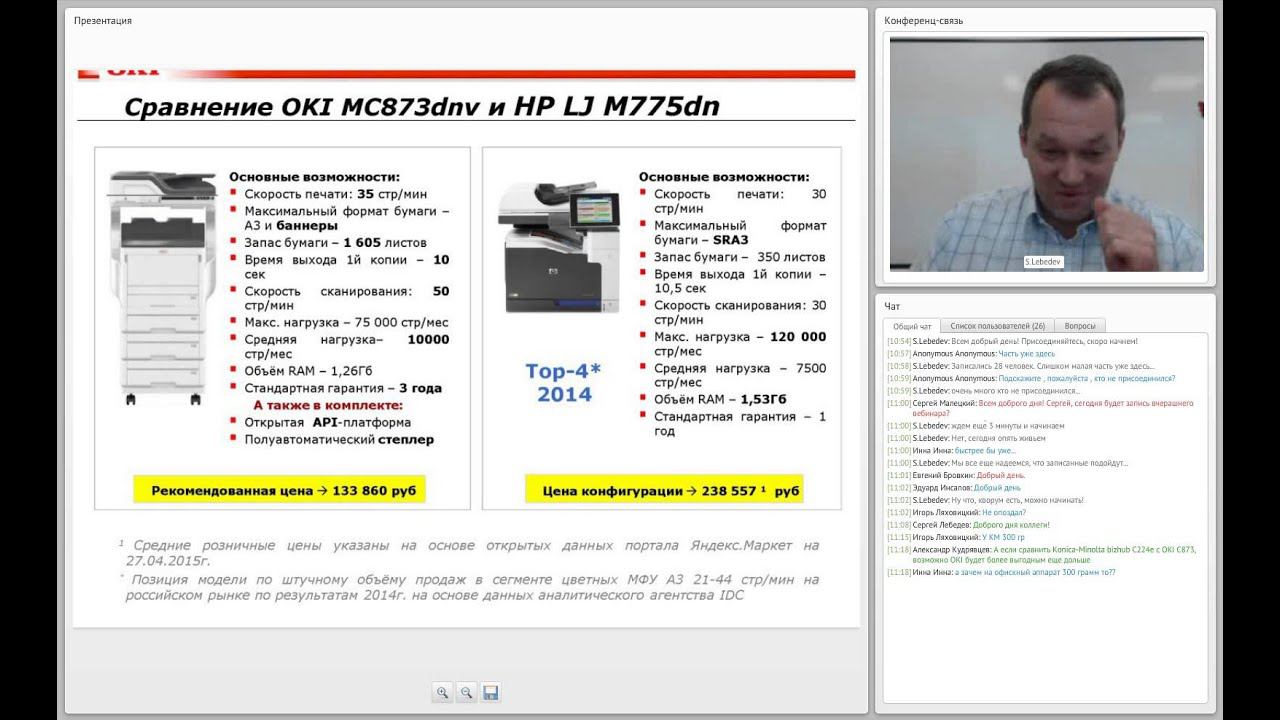
Task: Click 'Запас бумаги – 1 605 листов' bullet
Action: coord(335,242)
